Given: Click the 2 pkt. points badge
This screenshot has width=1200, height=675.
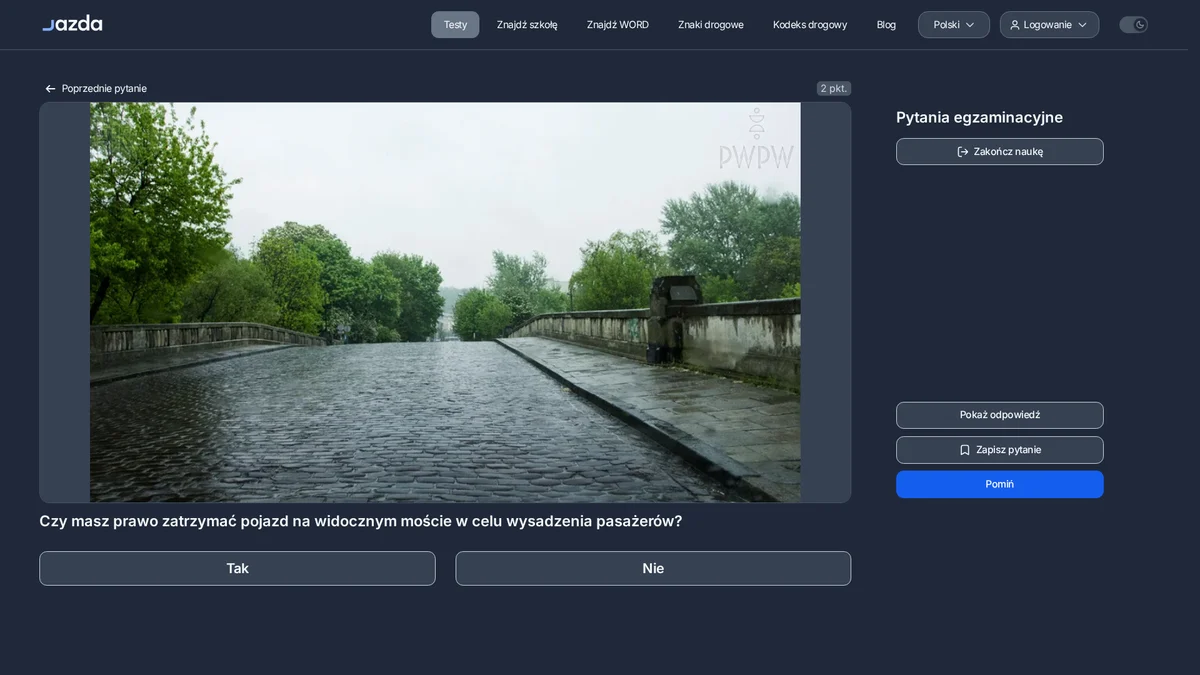Looking at the screenshot, I should pyautogui.click(x=834, y=88).
